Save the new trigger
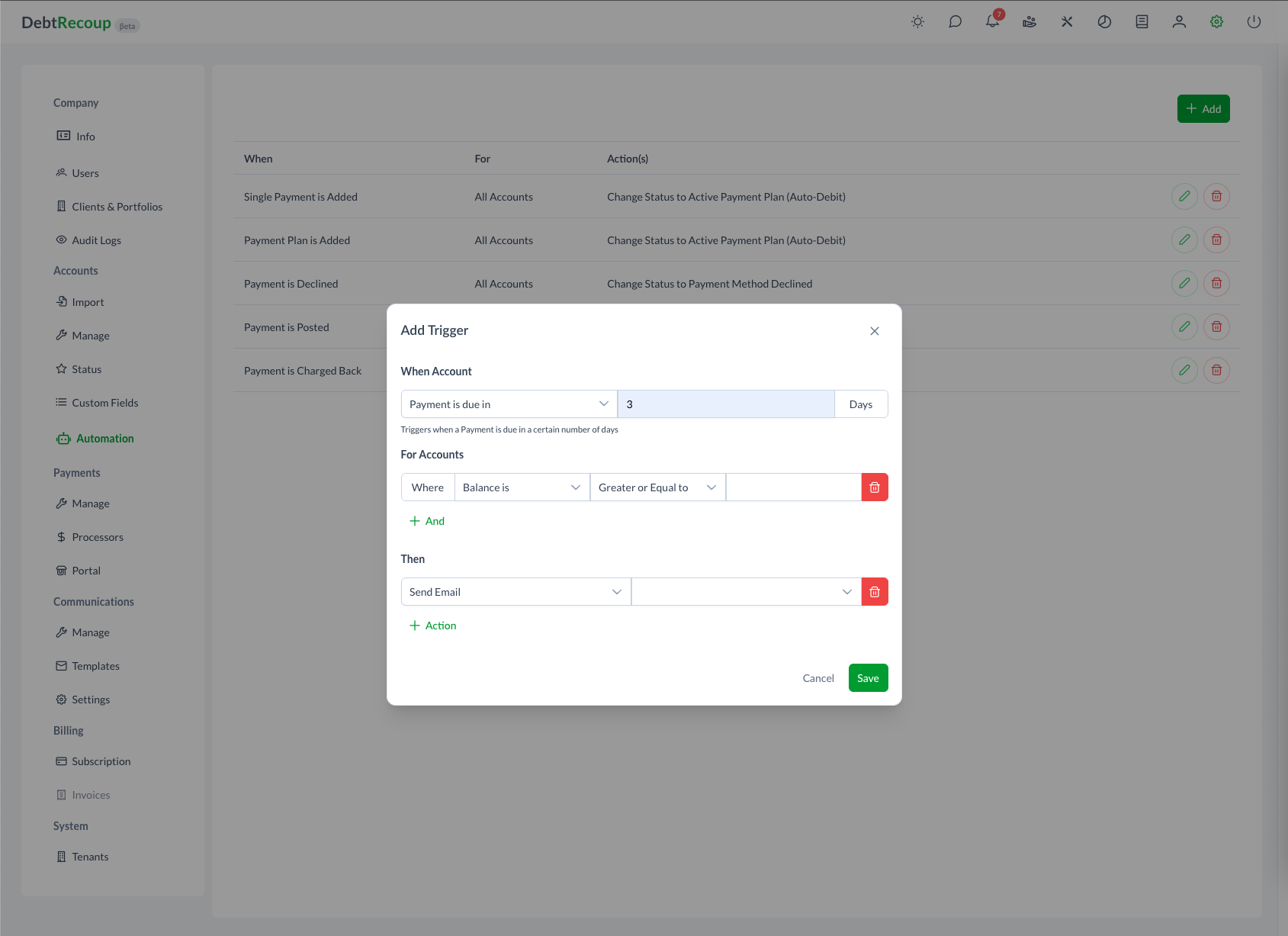 tap(868, 678)
